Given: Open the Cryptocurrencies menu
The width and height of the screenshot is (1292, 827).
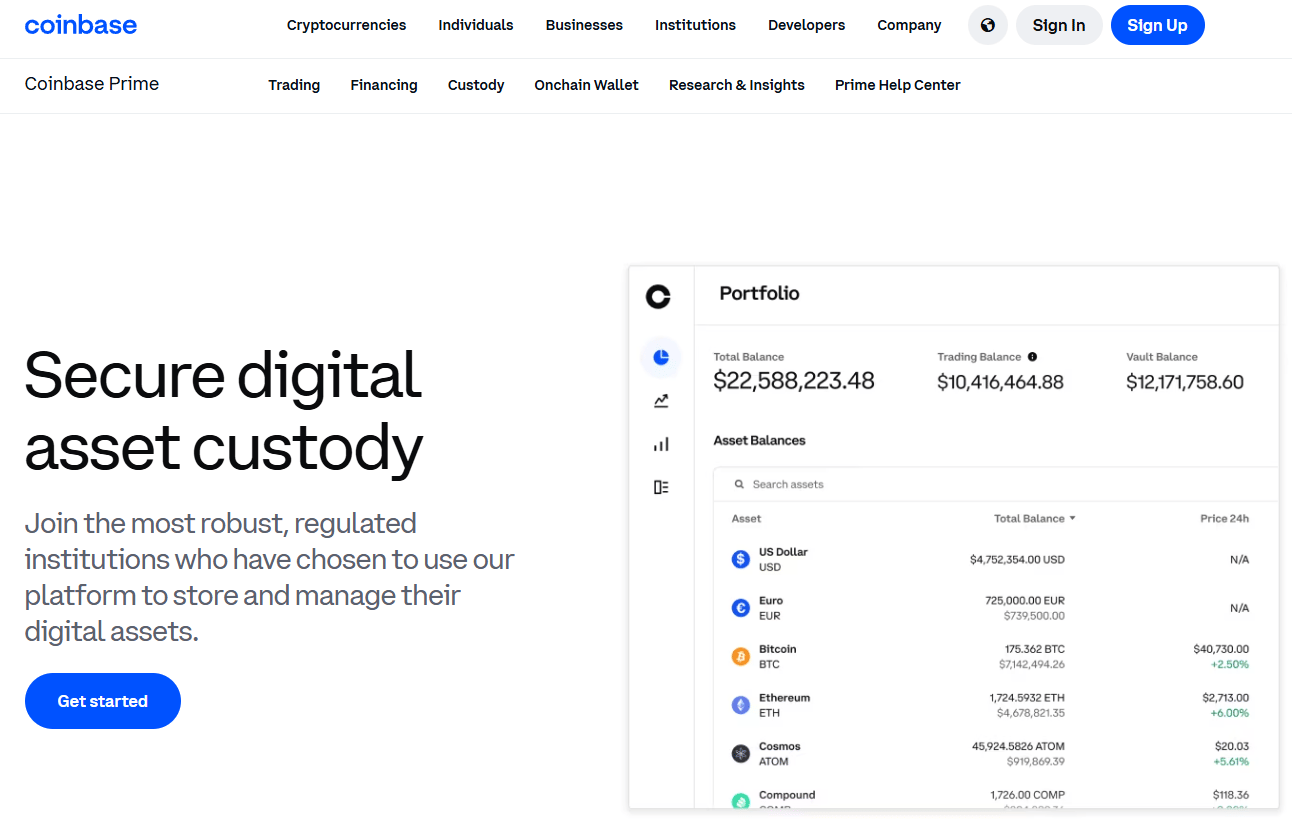Looking at the screenshot, I should [x=347, y=25].
